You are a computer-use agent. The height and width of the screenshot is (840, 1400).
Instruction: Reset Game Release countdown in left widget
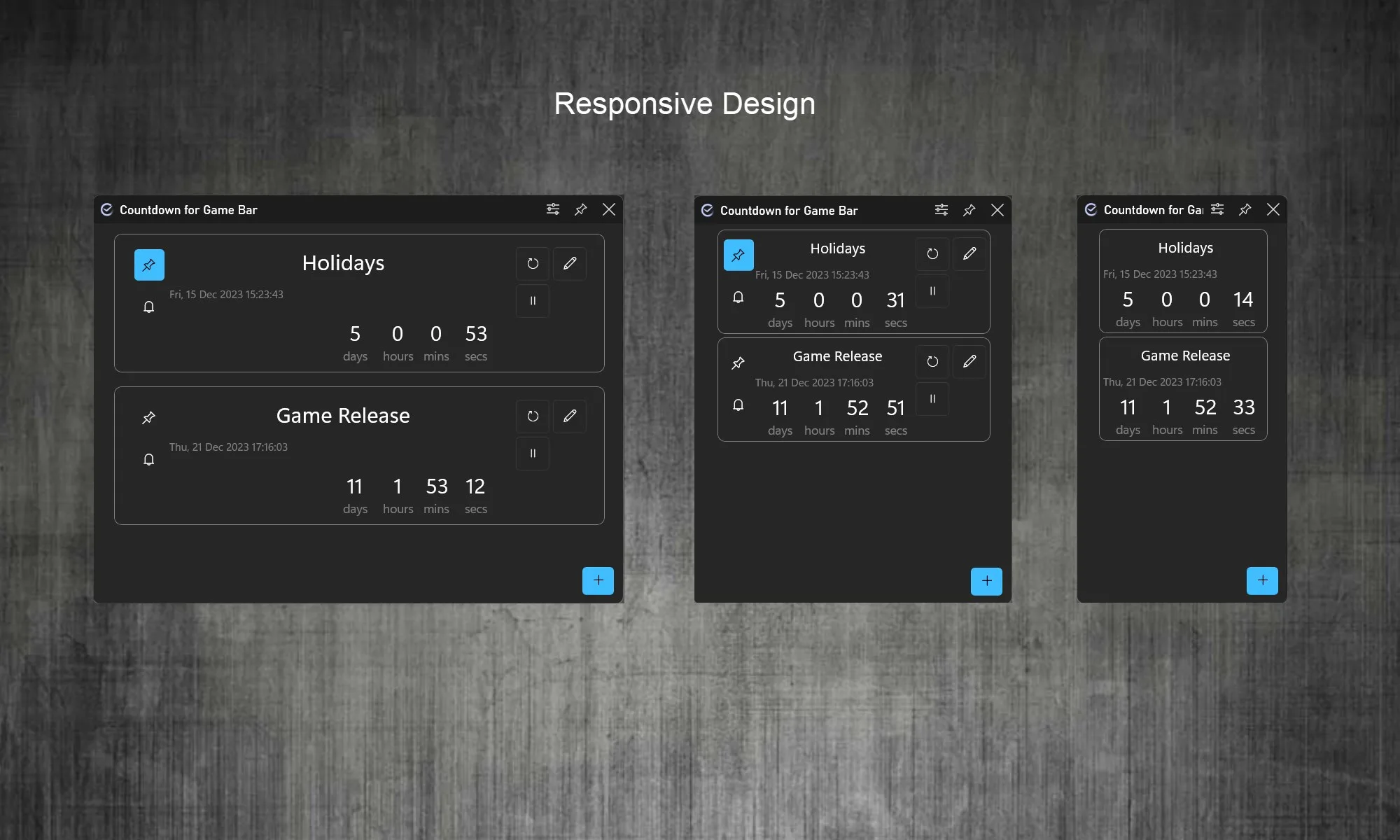tap(533, 416)
